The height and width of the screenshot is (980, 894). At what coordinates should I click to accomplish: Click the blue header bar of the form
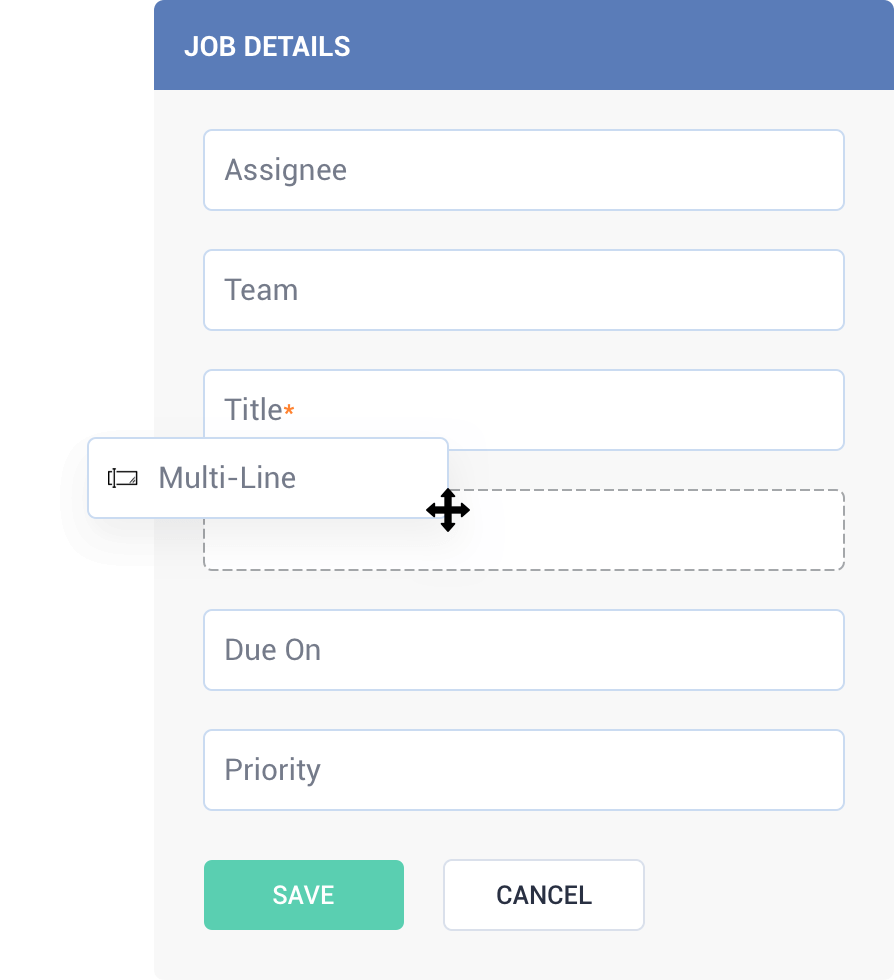(620, 46)
